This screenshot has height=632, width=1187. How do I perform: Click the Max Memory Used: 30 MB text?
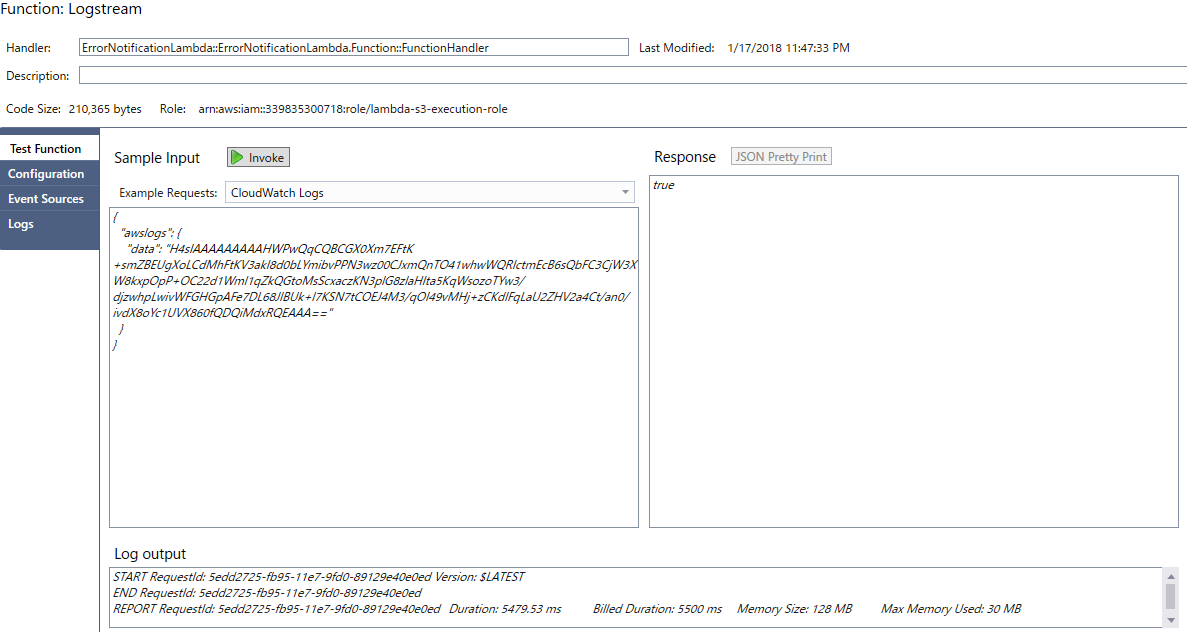point(951,609)
